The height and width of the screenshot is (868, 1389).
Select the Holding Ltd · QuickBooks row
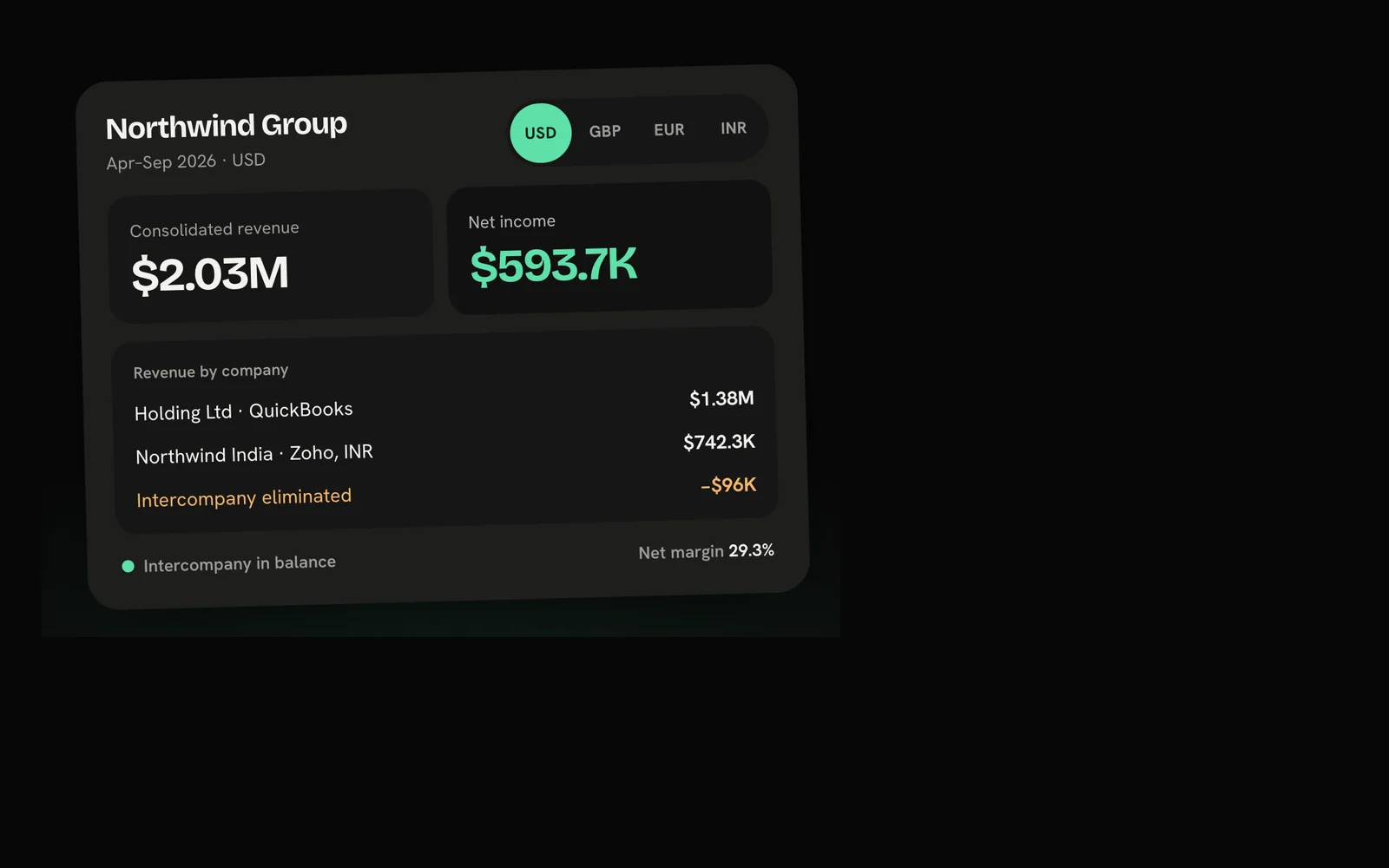(444, 405)
